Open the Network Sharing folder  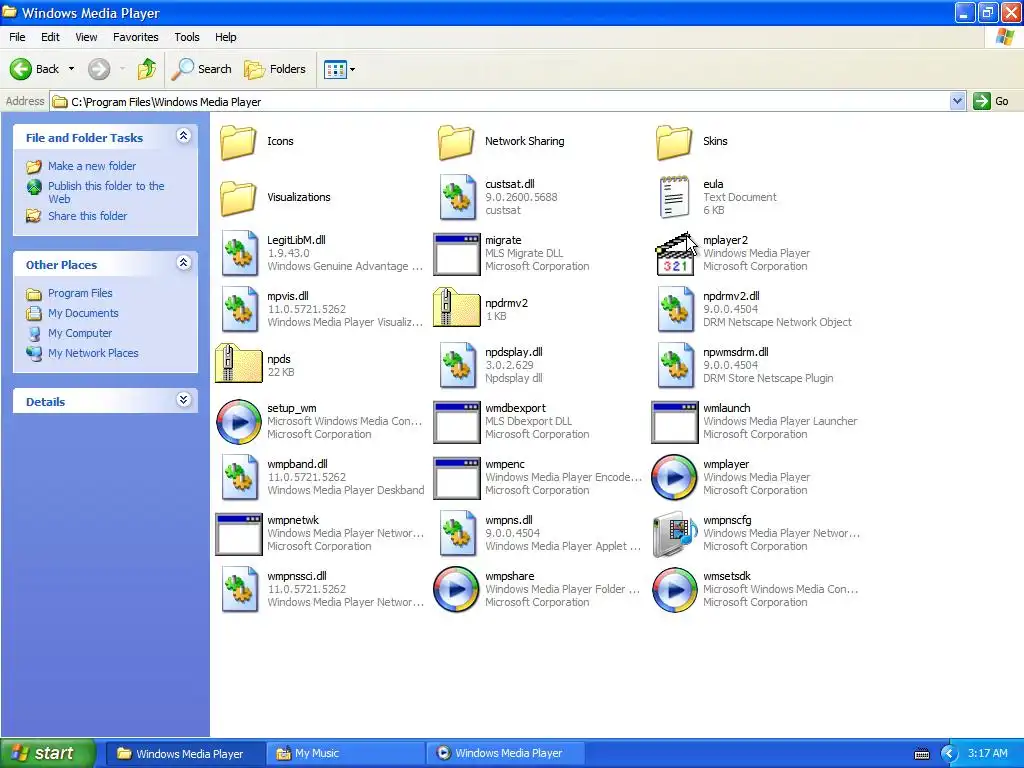coord(456,142)
